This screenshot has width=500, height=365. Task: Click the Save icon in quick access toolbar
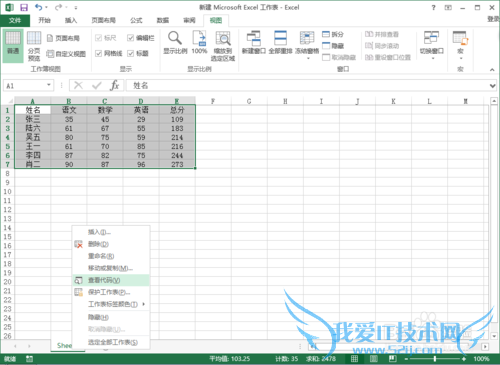[24, 7]
